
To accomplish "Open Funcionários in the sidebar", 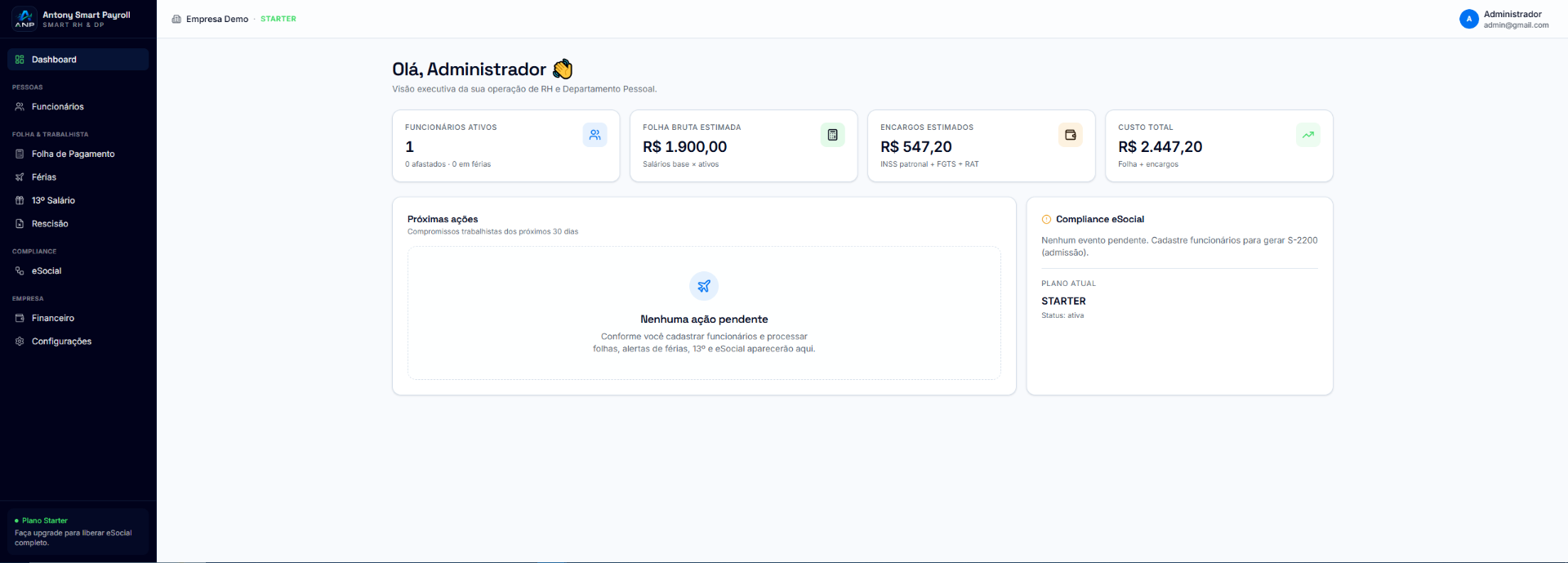I will click(78, 107).
